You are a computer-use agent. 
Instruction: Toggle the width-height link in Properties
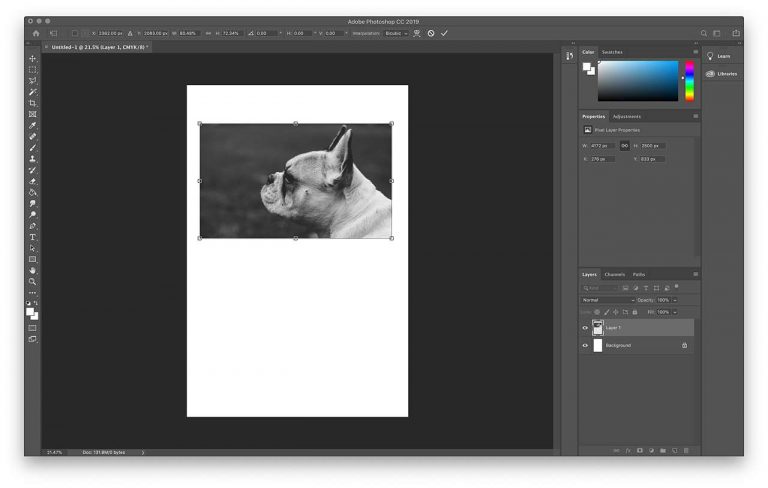(x=624, y=146)
